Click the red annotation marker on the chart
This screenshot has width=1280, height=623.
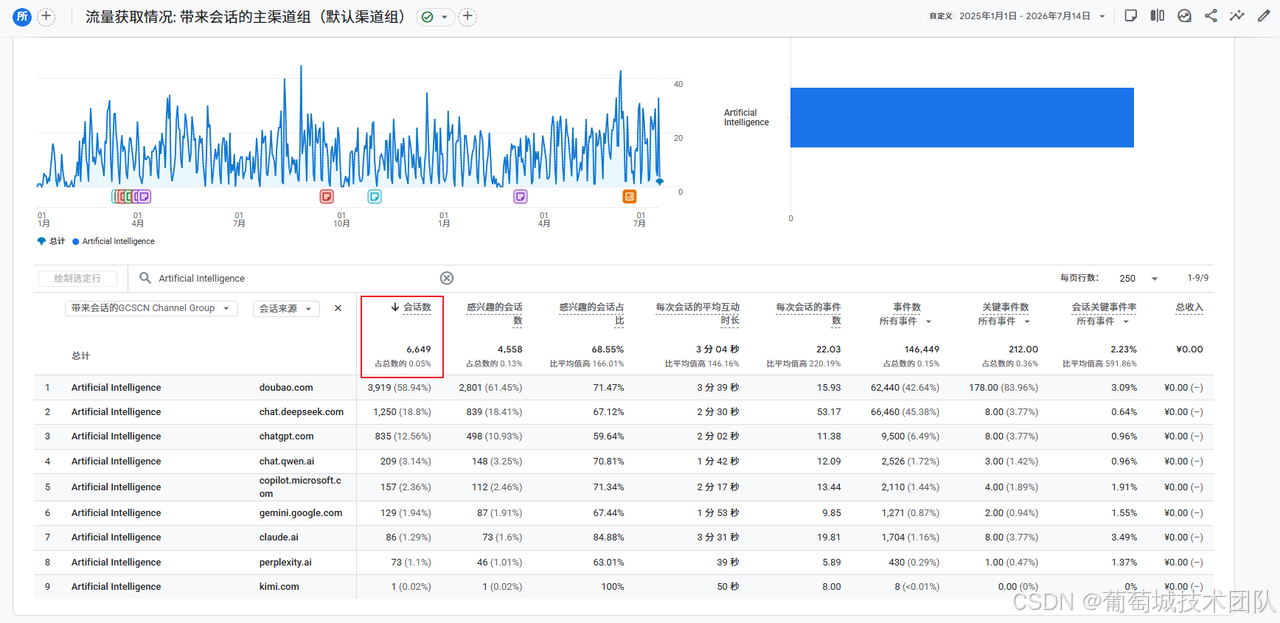(x=326, y=197)
